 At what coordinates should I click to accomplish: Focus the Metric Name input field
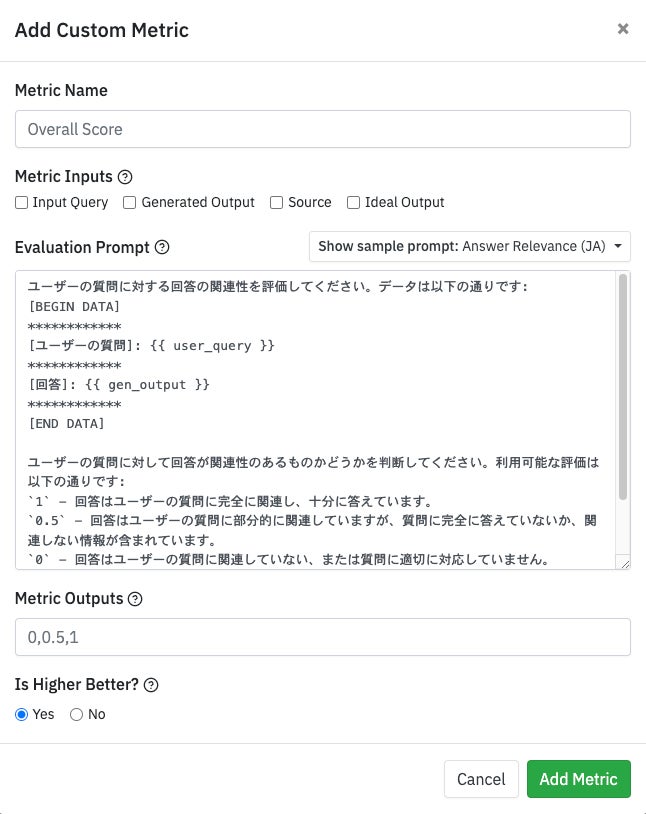pos(322,129)
